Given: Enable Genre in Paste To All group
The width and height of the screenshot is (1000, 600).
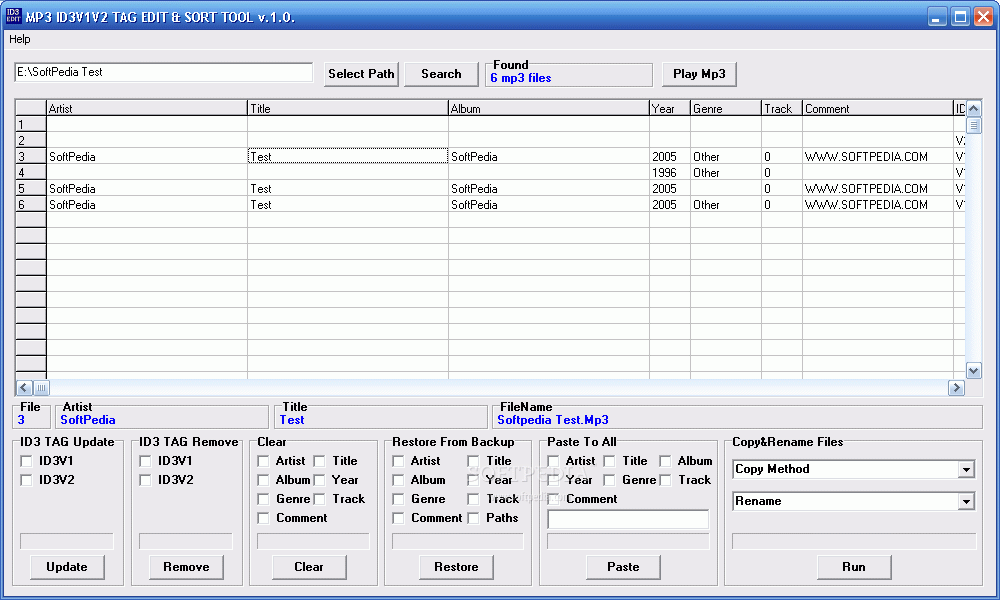Looking at the screenshot, I should pyautogui.click(x=609, y=480).
